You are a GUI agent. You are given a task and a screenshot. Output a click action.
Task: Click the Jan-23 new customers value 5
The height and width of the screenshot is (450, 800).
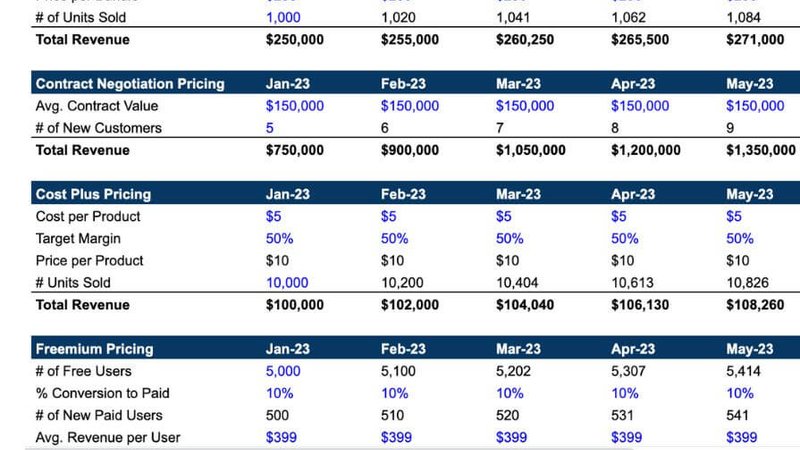pyautogui.click(x=270, y=128)
